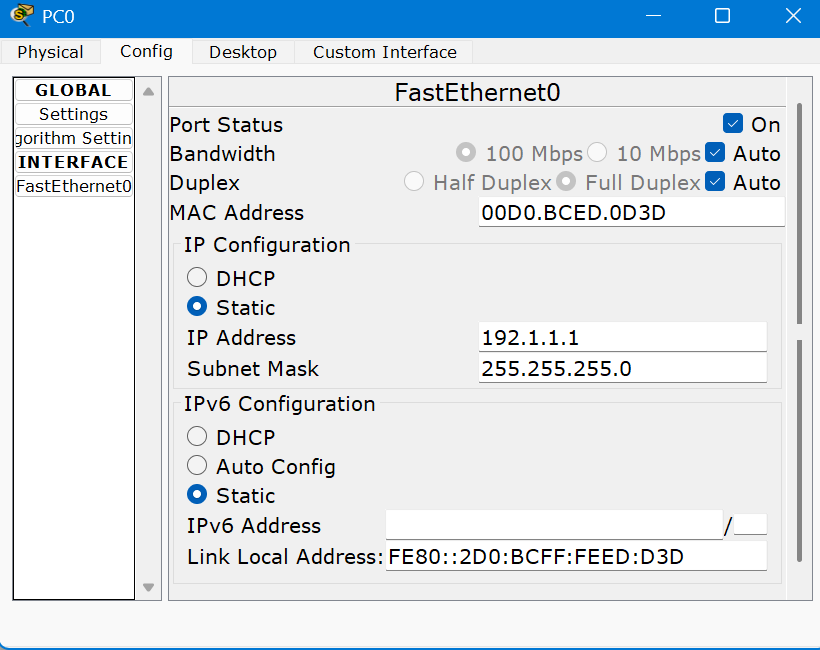Open the Custom Interface tab
Screen dimensions: 820x650
coord(384,52)
